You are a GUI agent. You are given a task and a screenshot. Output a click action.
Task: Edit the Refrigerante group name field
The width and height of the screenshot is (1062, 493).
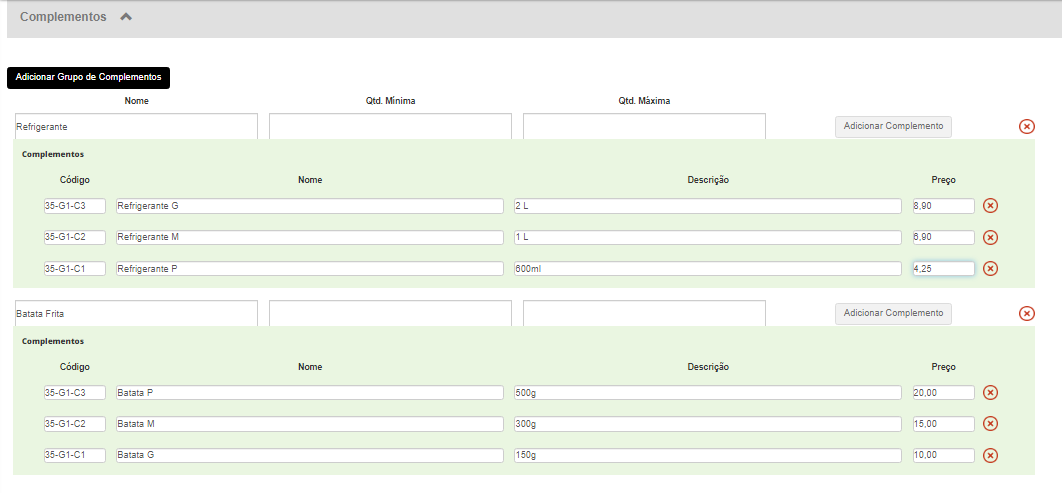pos(136,127)
